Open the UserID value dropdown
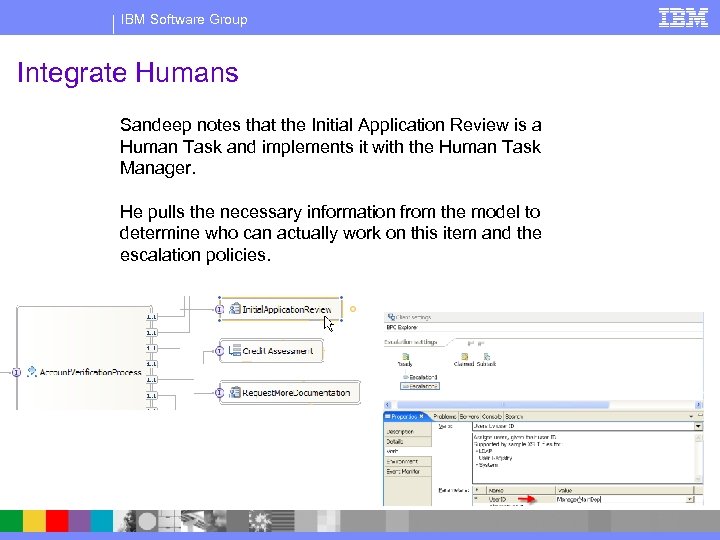Image resolution: width=720 pixels, height=540 pixels. [690, 499]
